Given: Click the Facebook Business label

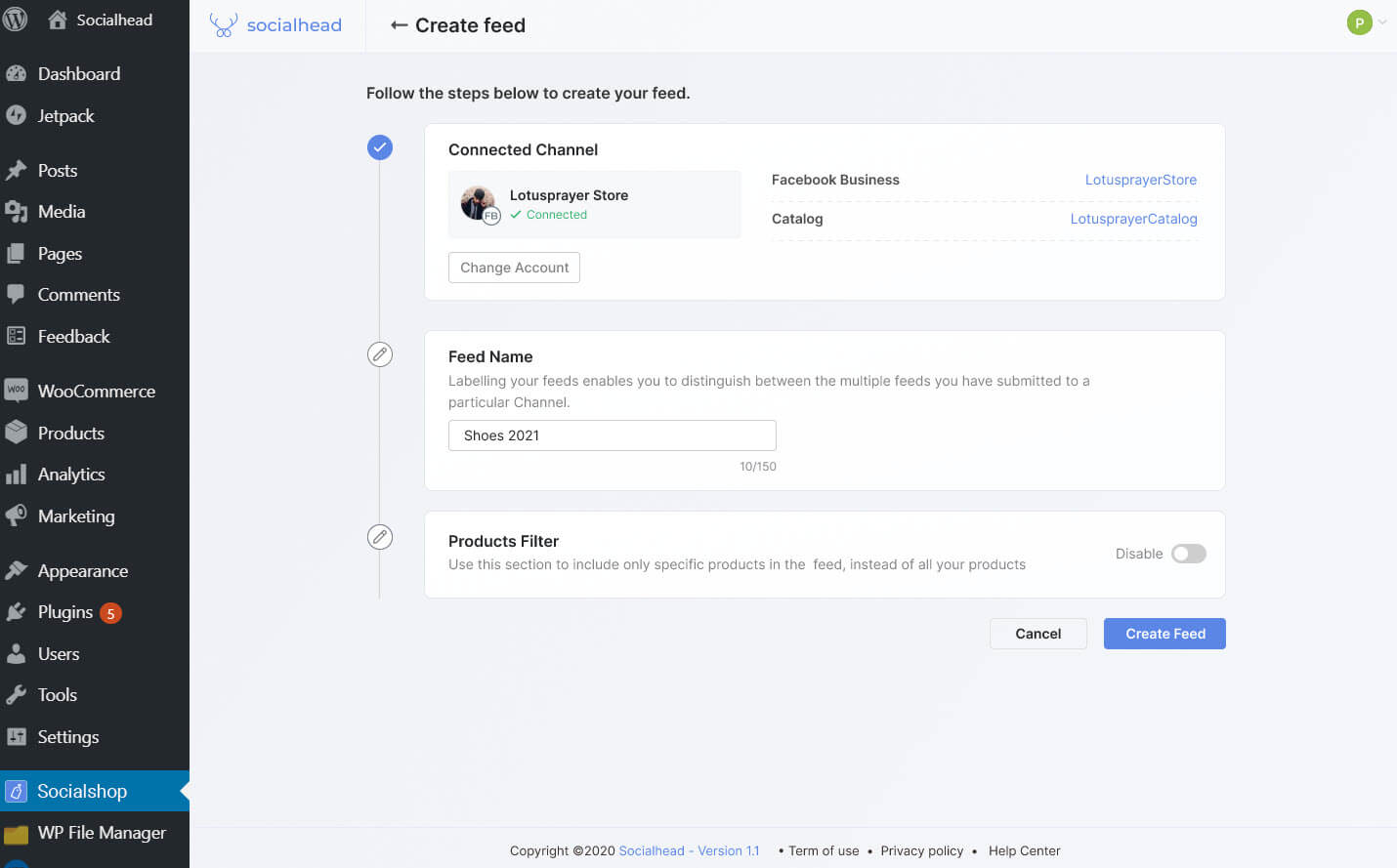Looking at the screenshot, I should [835, 180].
